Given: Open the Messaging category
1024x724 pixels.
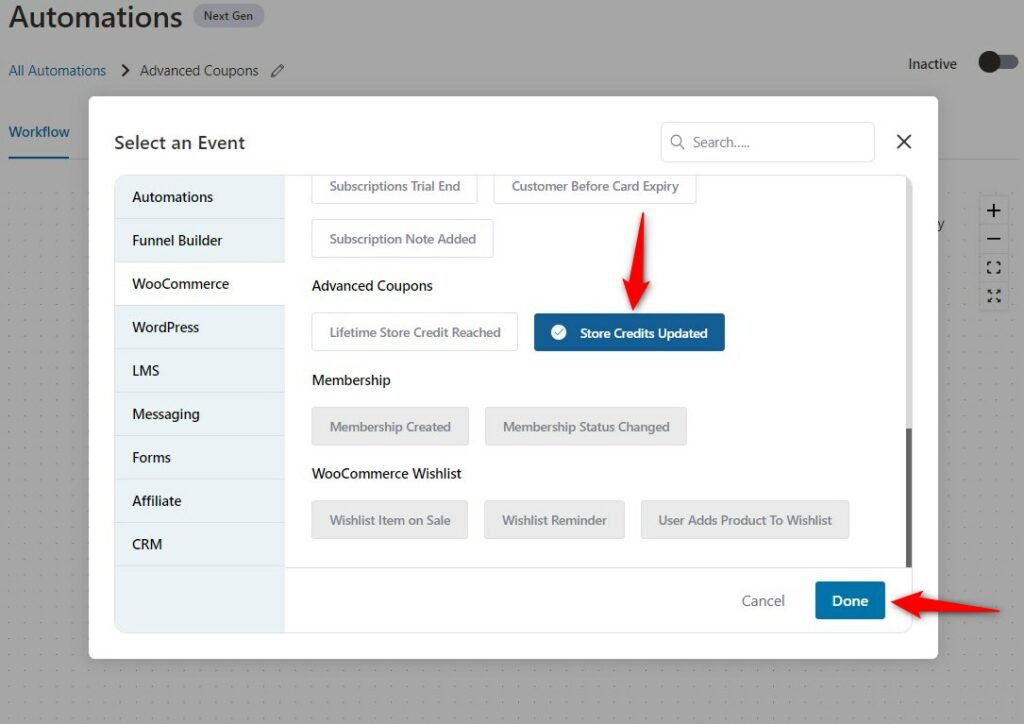Looking at the screenshot, I should pos(200,414).
